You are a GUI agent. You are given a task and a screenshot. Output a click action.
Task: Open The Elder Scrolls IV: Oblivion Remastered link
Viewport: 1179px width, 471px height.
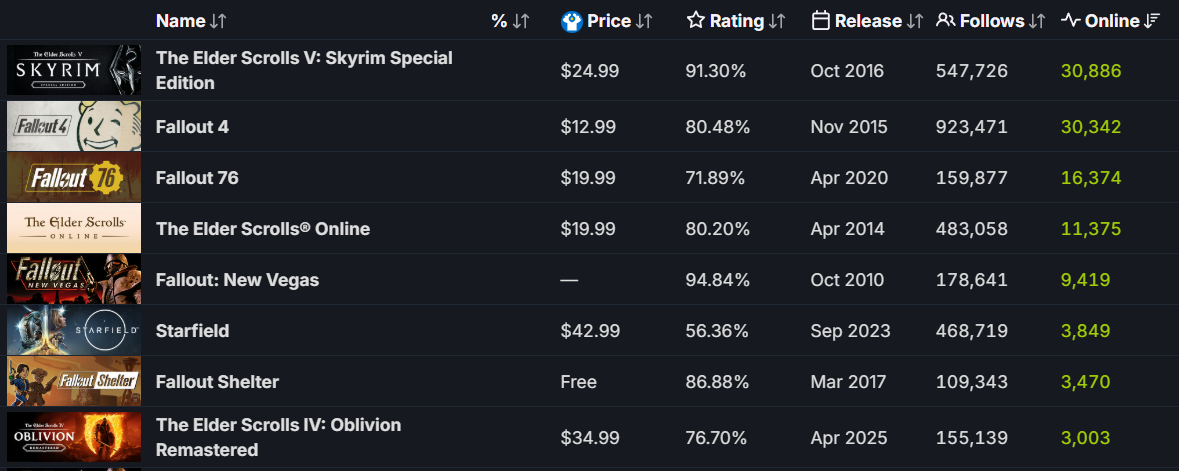tap(278, 437)
